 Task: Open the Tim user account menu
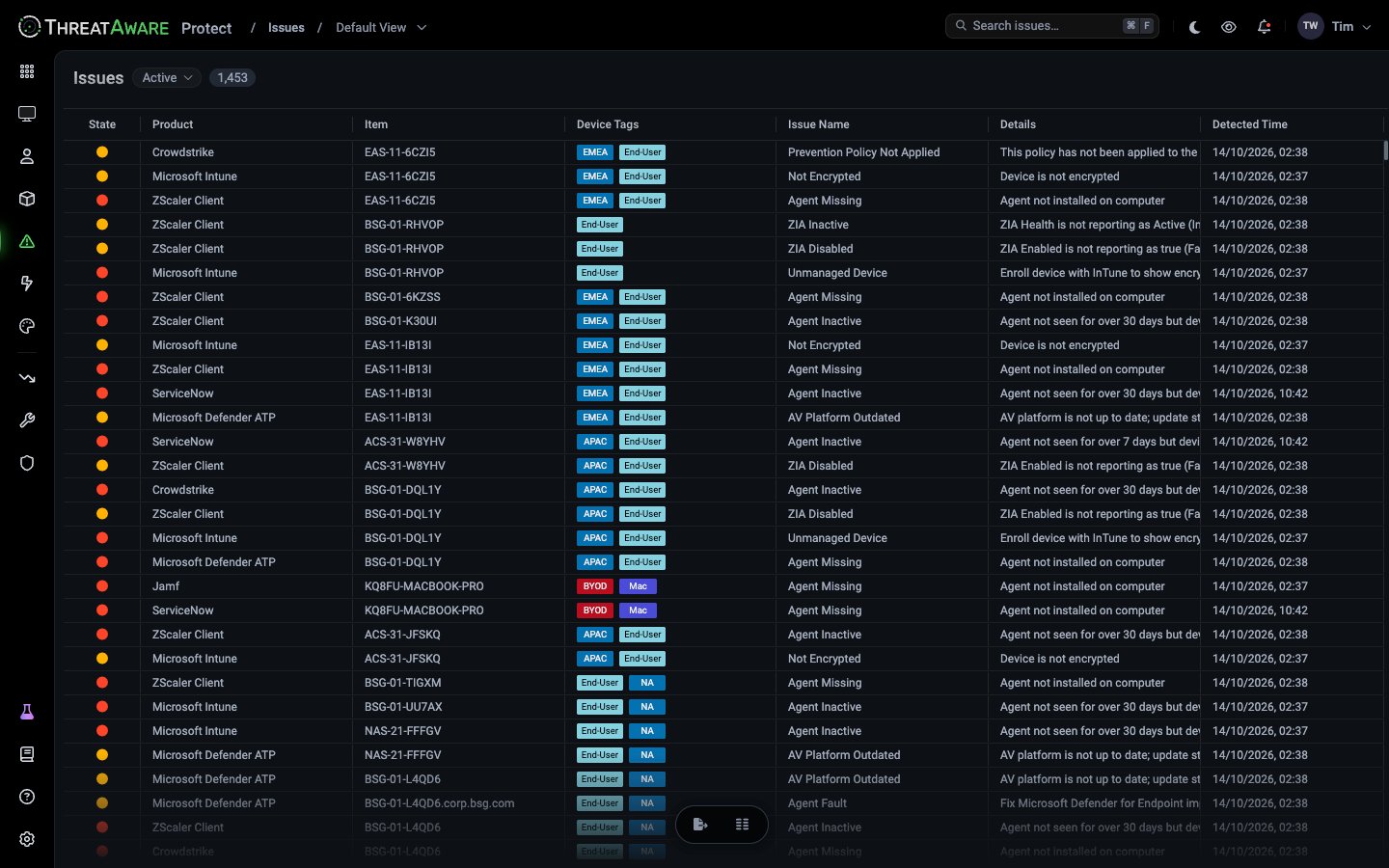pyautogui.click(x=1335, y=27)
